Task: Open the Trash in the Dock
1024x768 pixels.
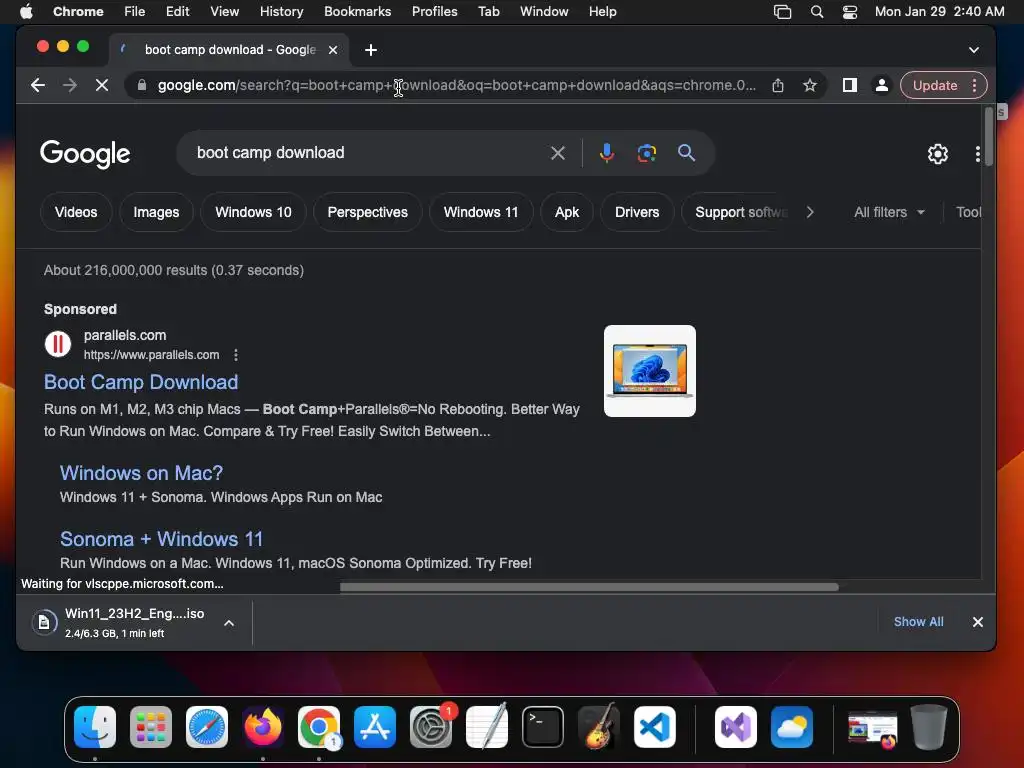Action: [929, 727]
